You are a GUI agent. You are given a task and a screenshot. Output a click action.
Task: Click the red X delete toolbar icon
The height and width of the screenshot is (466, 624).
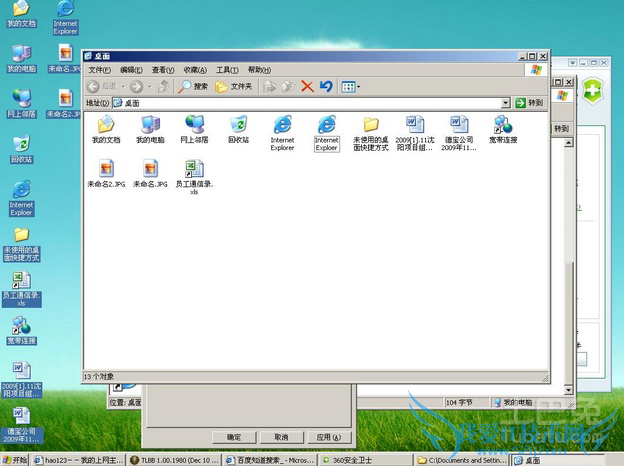[307, 87]
